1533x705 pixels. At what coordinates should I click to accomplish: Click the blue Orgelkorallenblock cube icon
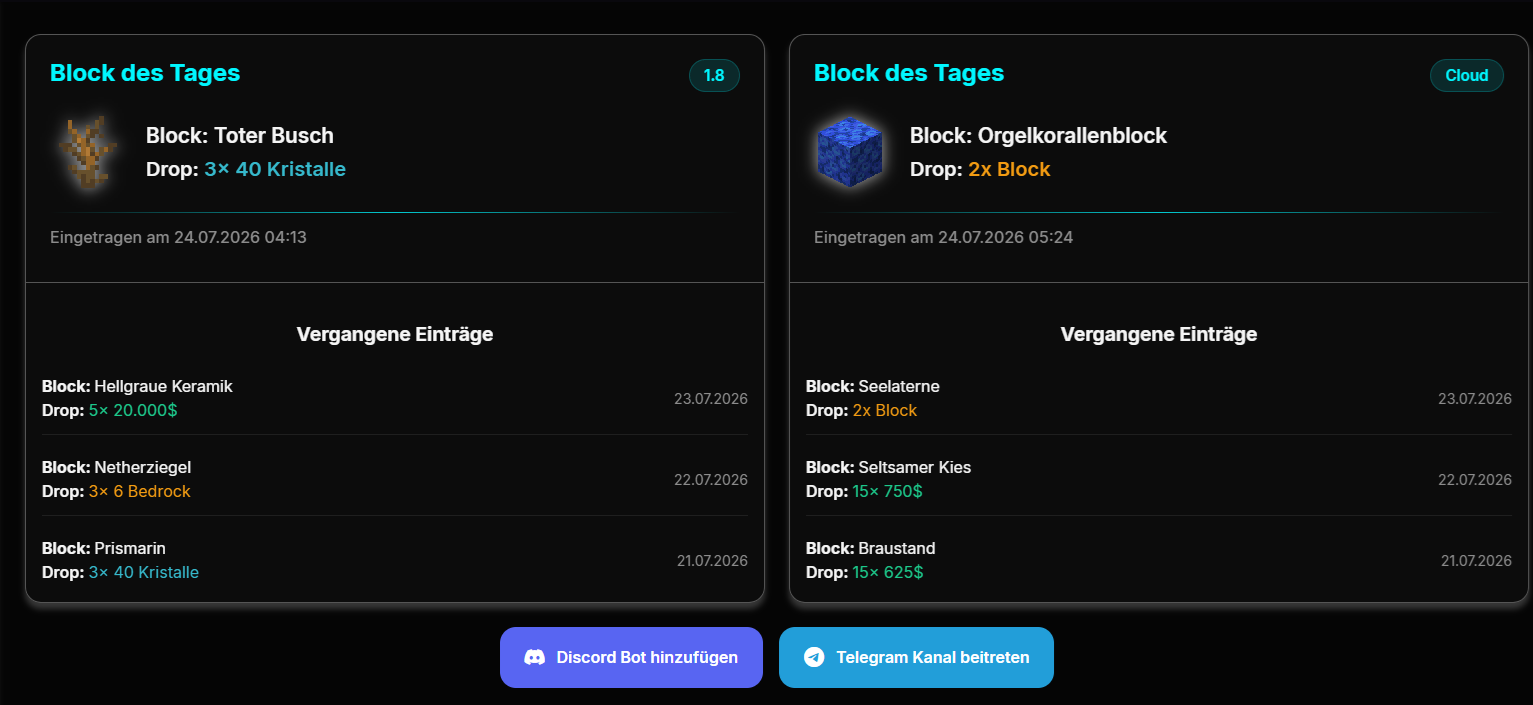pyautogui.click(x=850, y=152)
